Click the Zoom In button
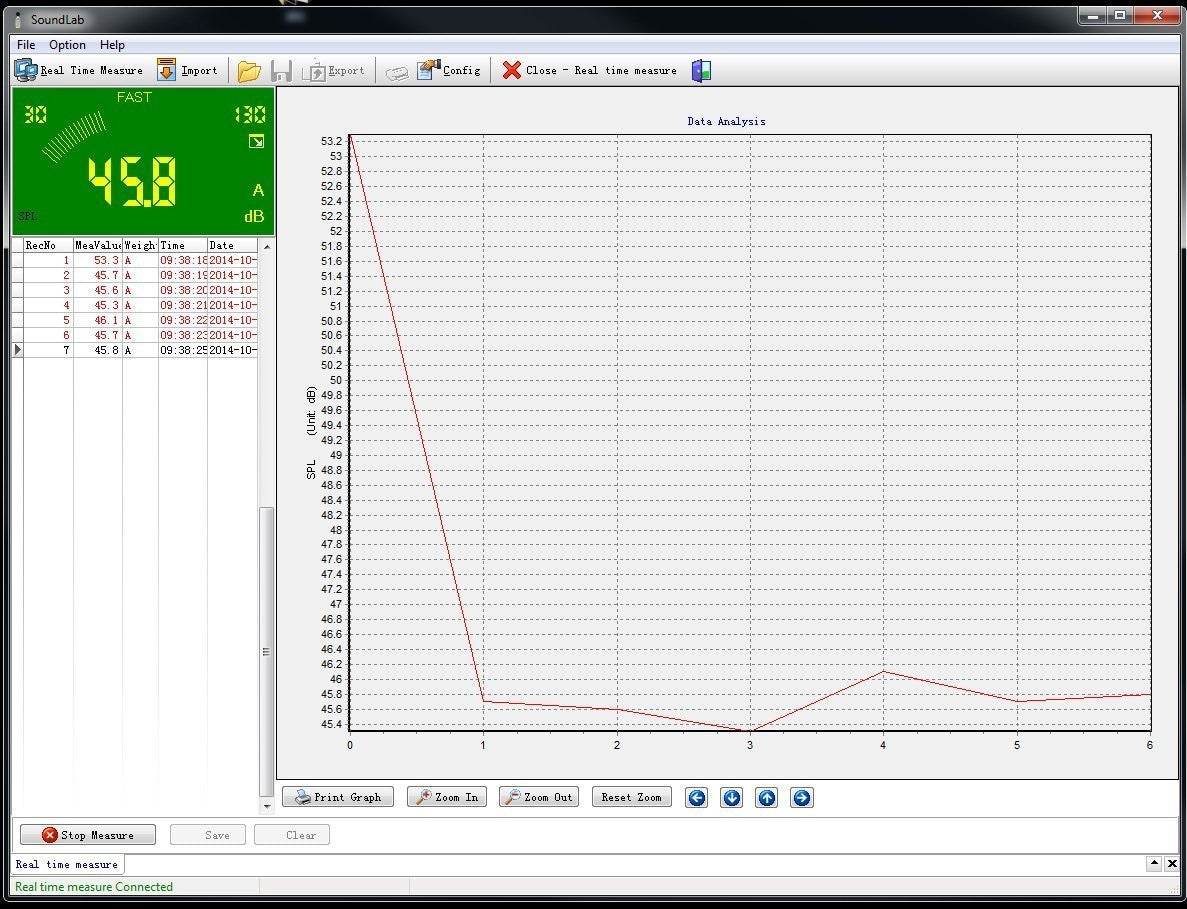The width and height of the screenshot is (1187, 909). point(448,797)
